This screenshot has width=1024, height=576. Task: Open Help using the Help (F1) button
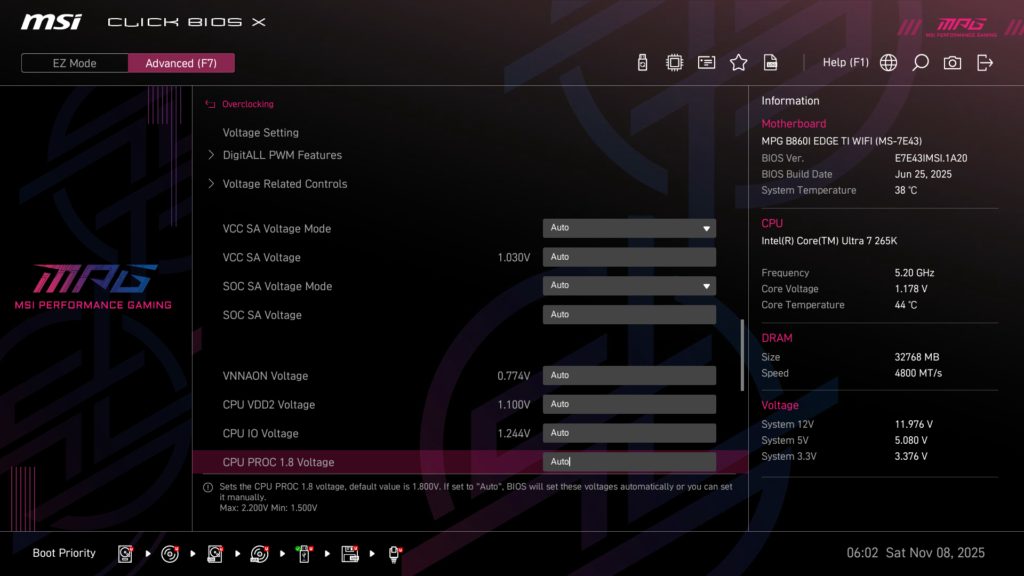tap(845, 61)
